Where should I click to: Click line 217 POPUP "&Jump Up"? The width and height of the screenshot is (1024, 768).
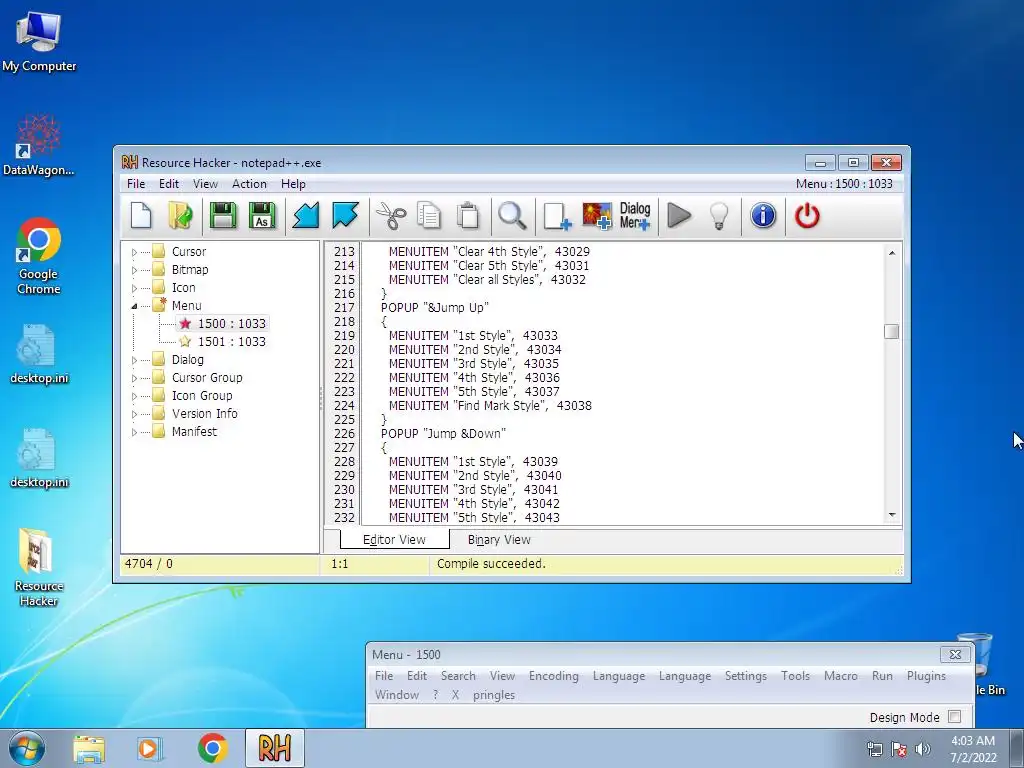pyautogui.click(x=435, y=308)
